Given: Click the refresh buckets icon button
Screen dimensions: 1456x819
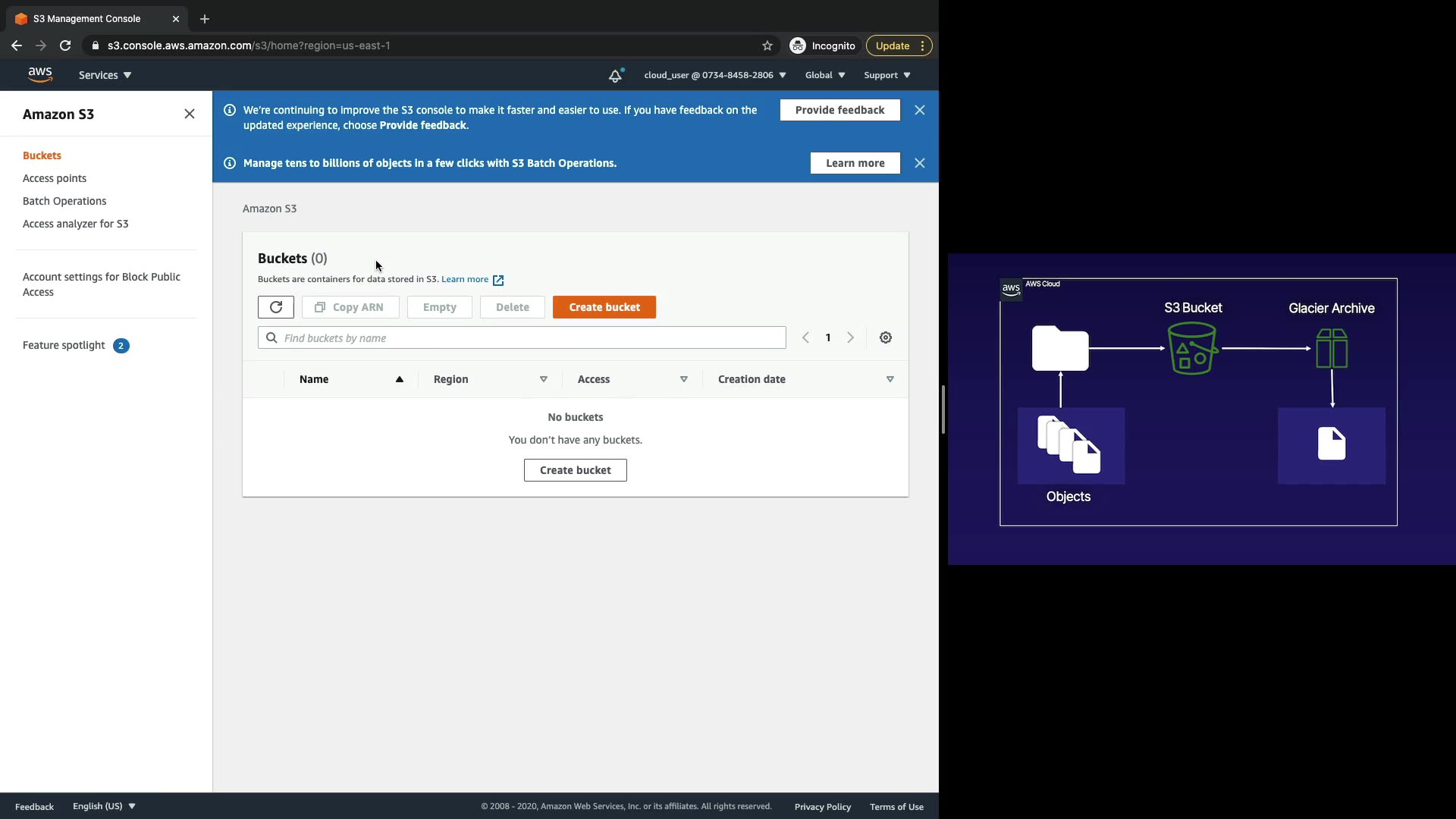Looking at the screenshot, I should tap(276, 307).
